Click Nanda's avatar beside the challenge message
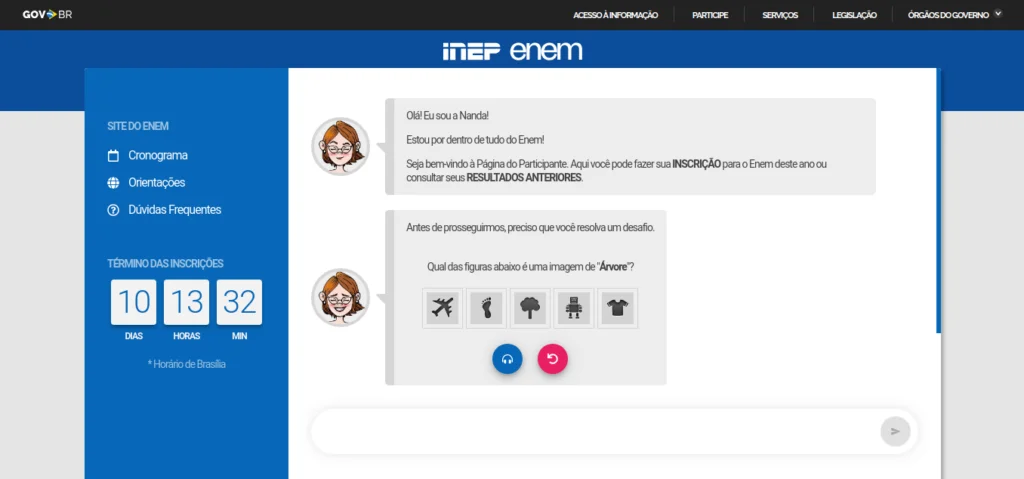Image resolution: width=1024 pixels, height=479 pixels. tap(340, 297)
